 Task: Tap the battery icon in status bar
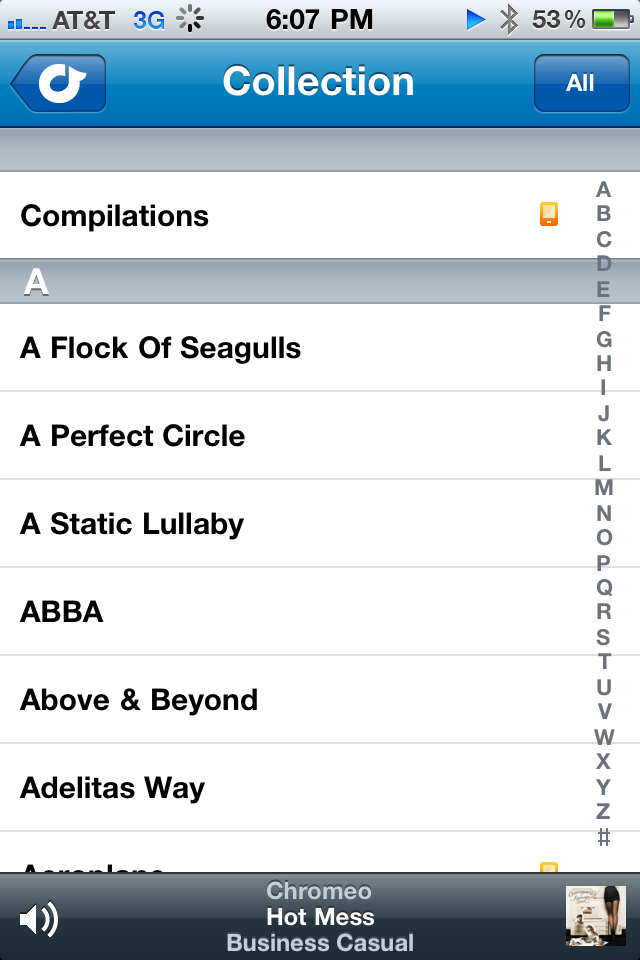pos(613,20)
